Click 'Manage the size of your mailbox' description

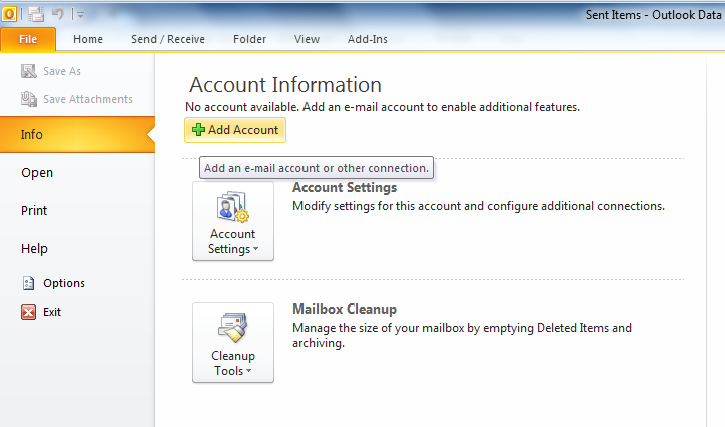coord(461,335)
